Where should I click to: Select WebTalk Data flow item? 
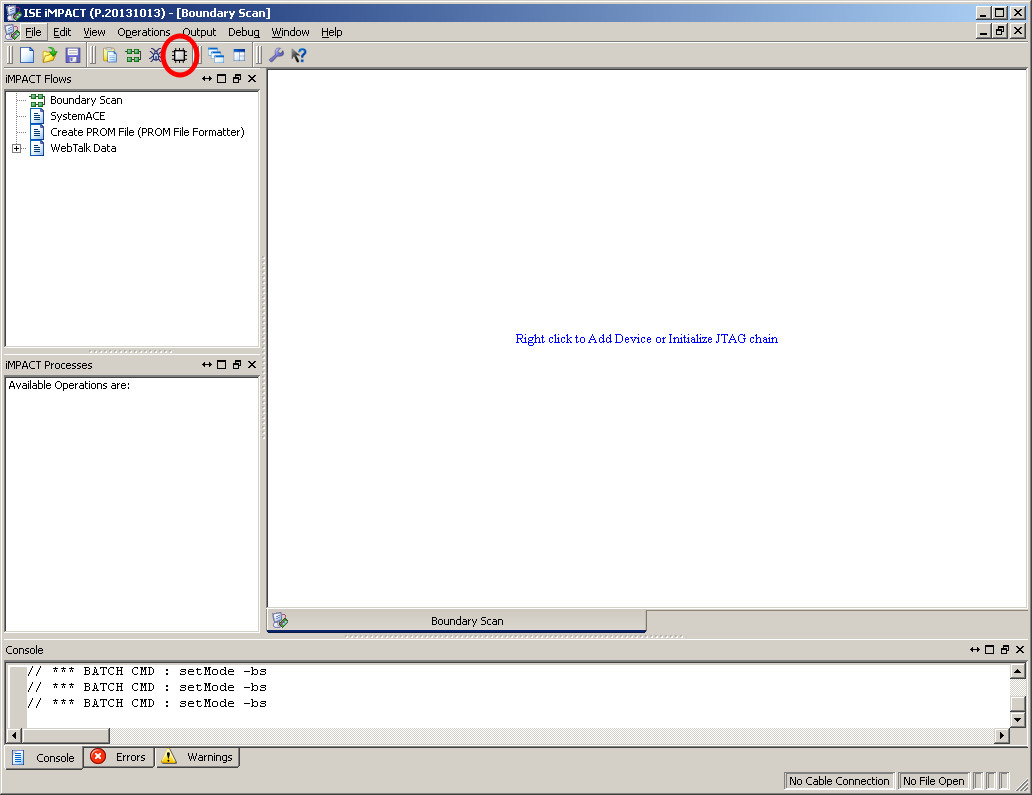[83, 148]
